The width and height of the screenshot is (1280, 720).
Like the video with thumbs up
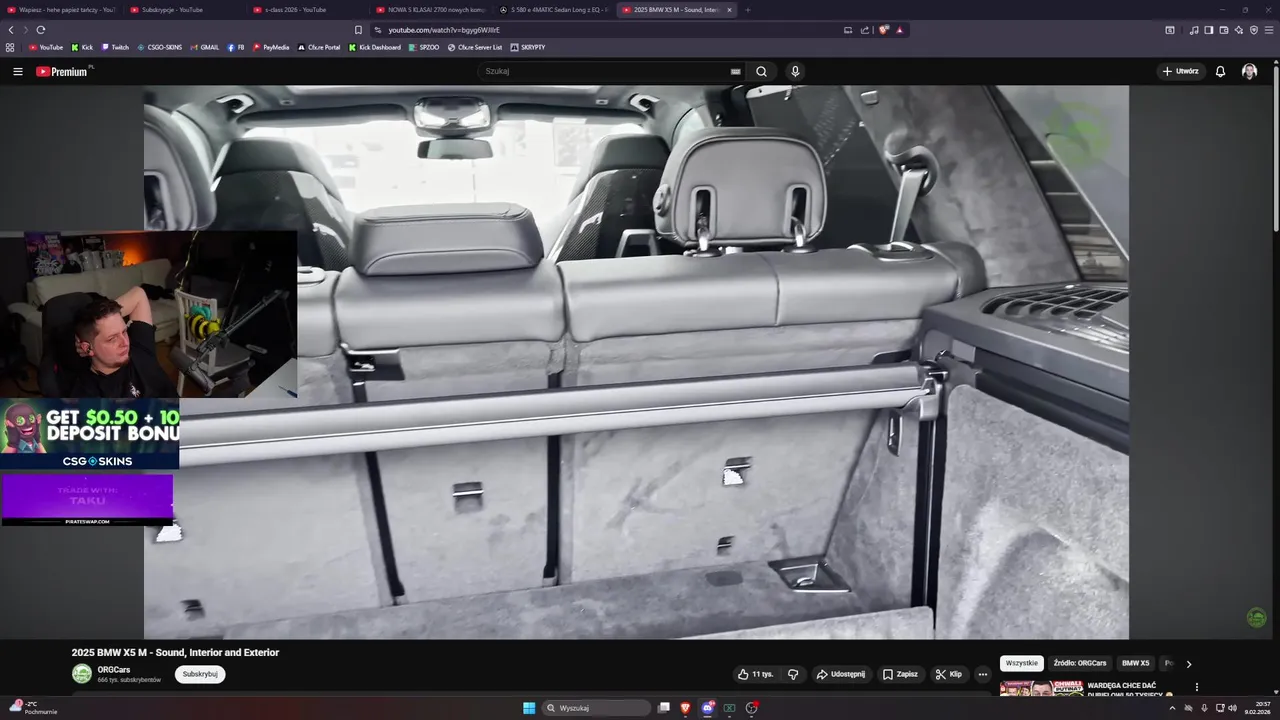(x=755, y=674)
